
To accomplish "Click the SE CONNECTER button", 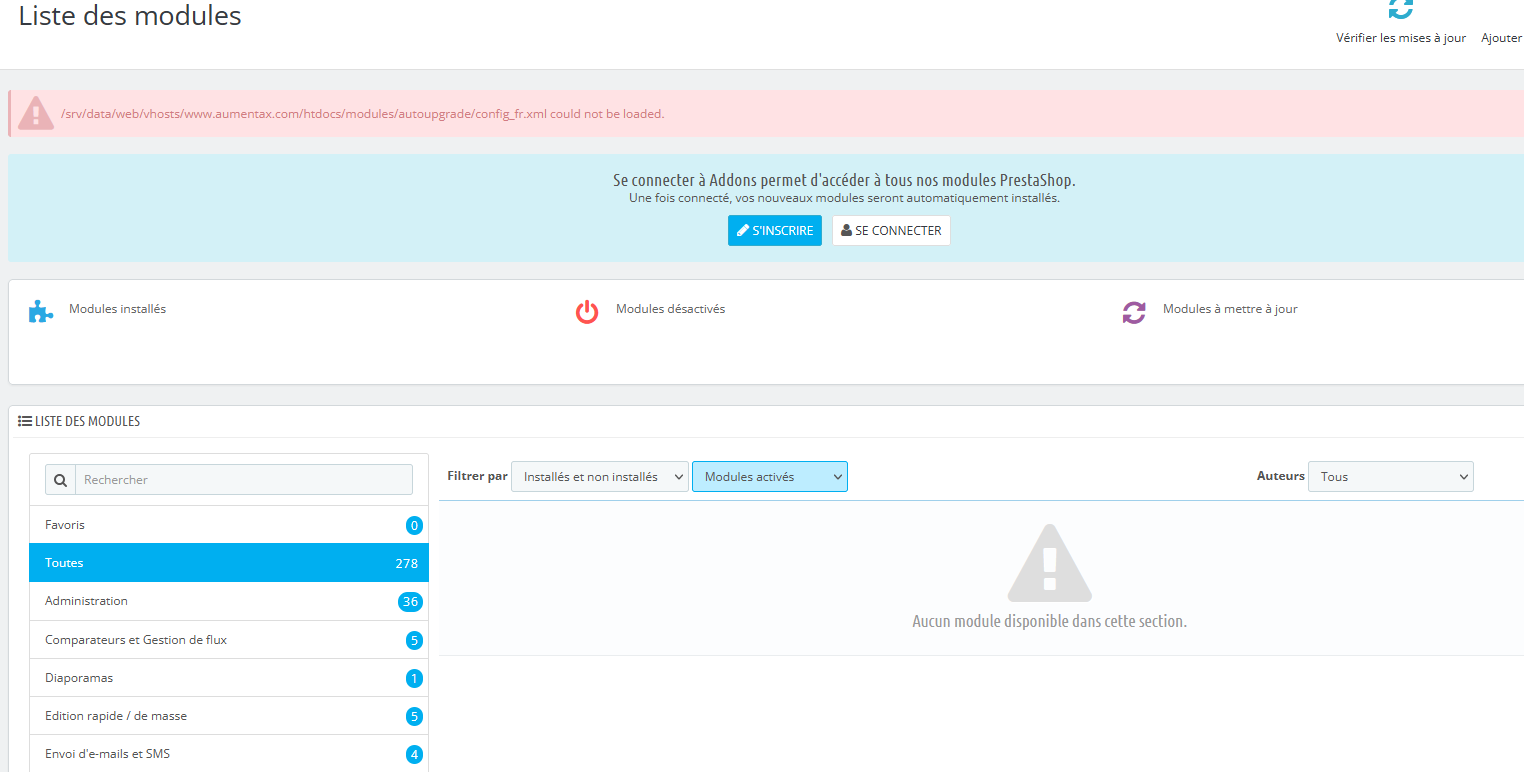I will [x=891, y=230].
